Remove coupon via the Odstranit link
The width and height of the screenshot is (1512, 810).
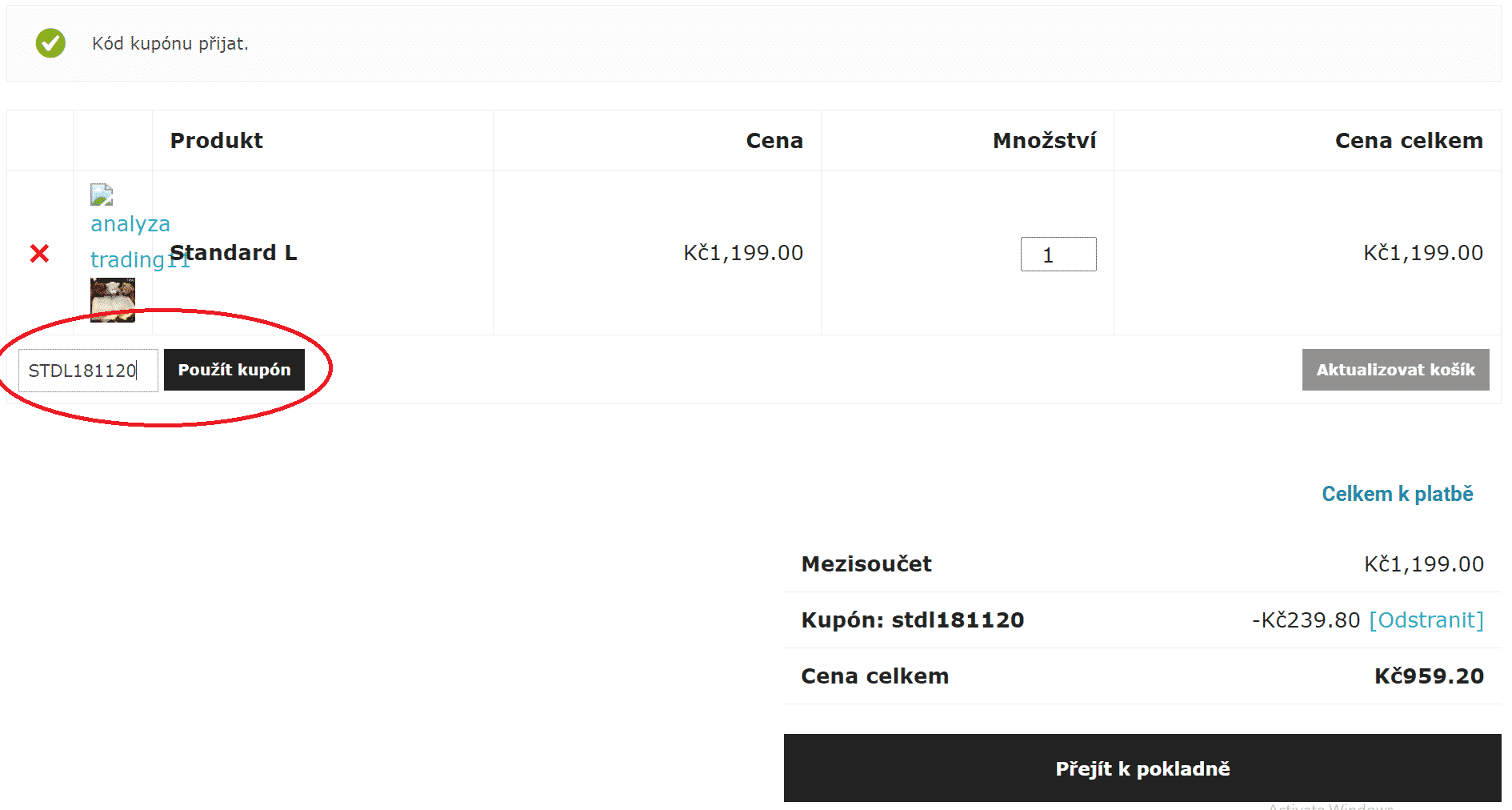[1426, 620]
